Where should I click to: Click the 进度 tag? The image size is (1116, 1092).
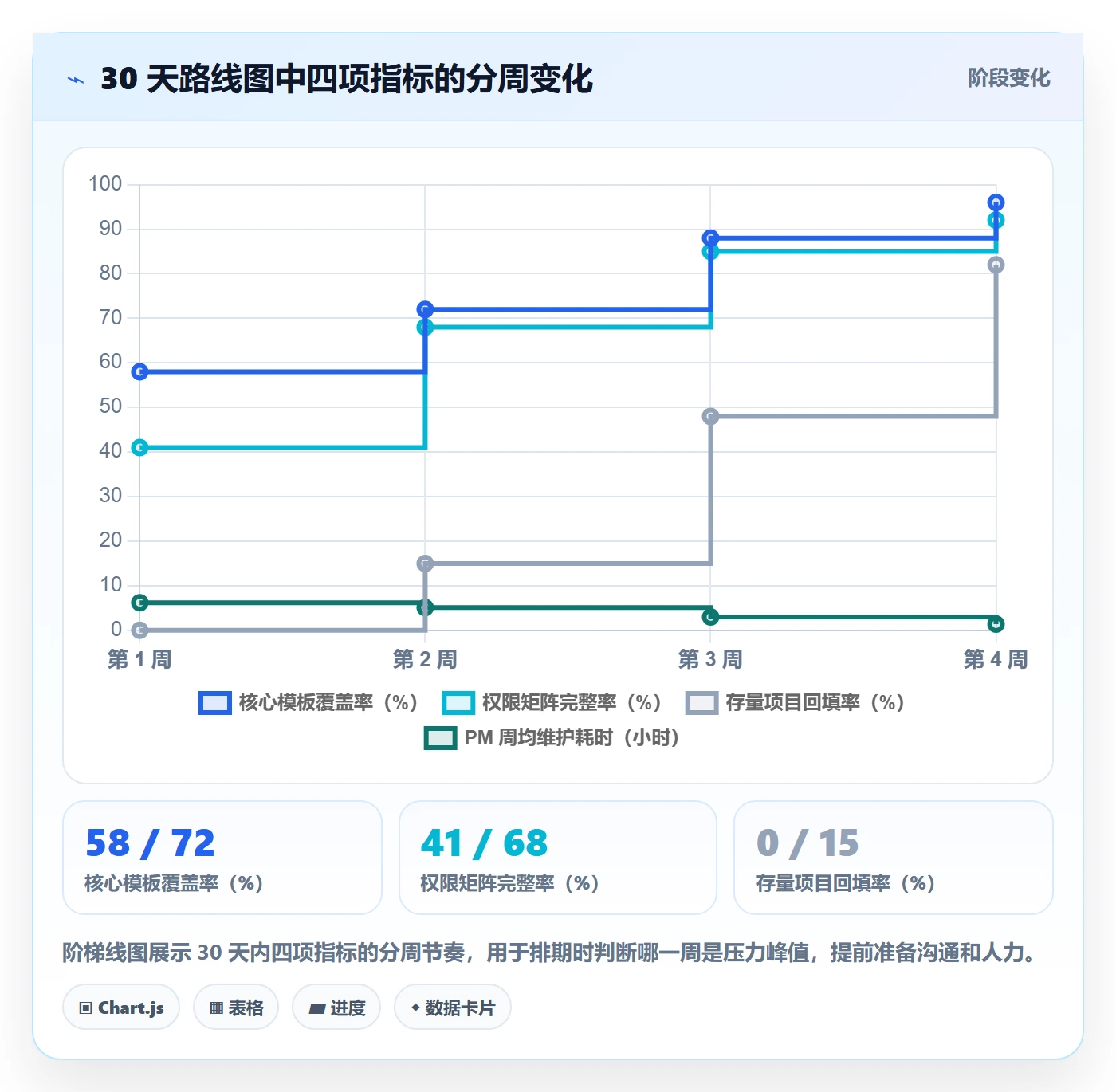[x=336, y=1008]
